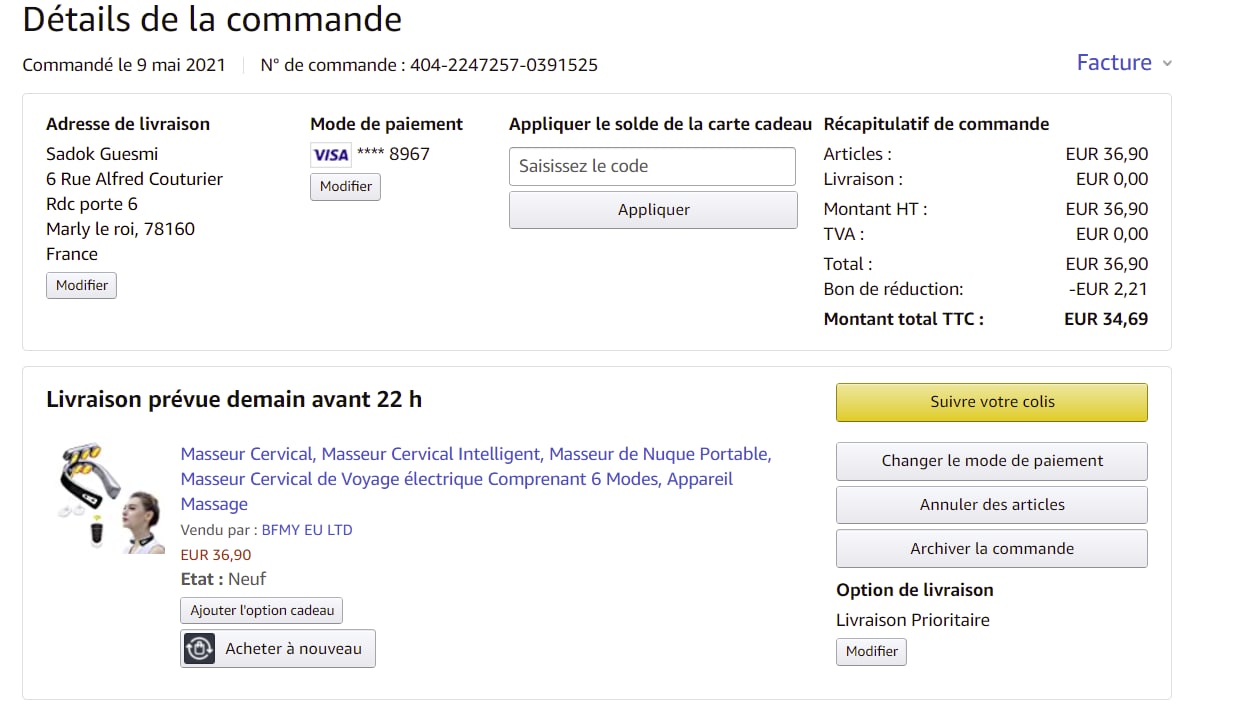Open the Facture invoice link
Viewport: 1233px width, 718px height.
(x=1113, y=62)
